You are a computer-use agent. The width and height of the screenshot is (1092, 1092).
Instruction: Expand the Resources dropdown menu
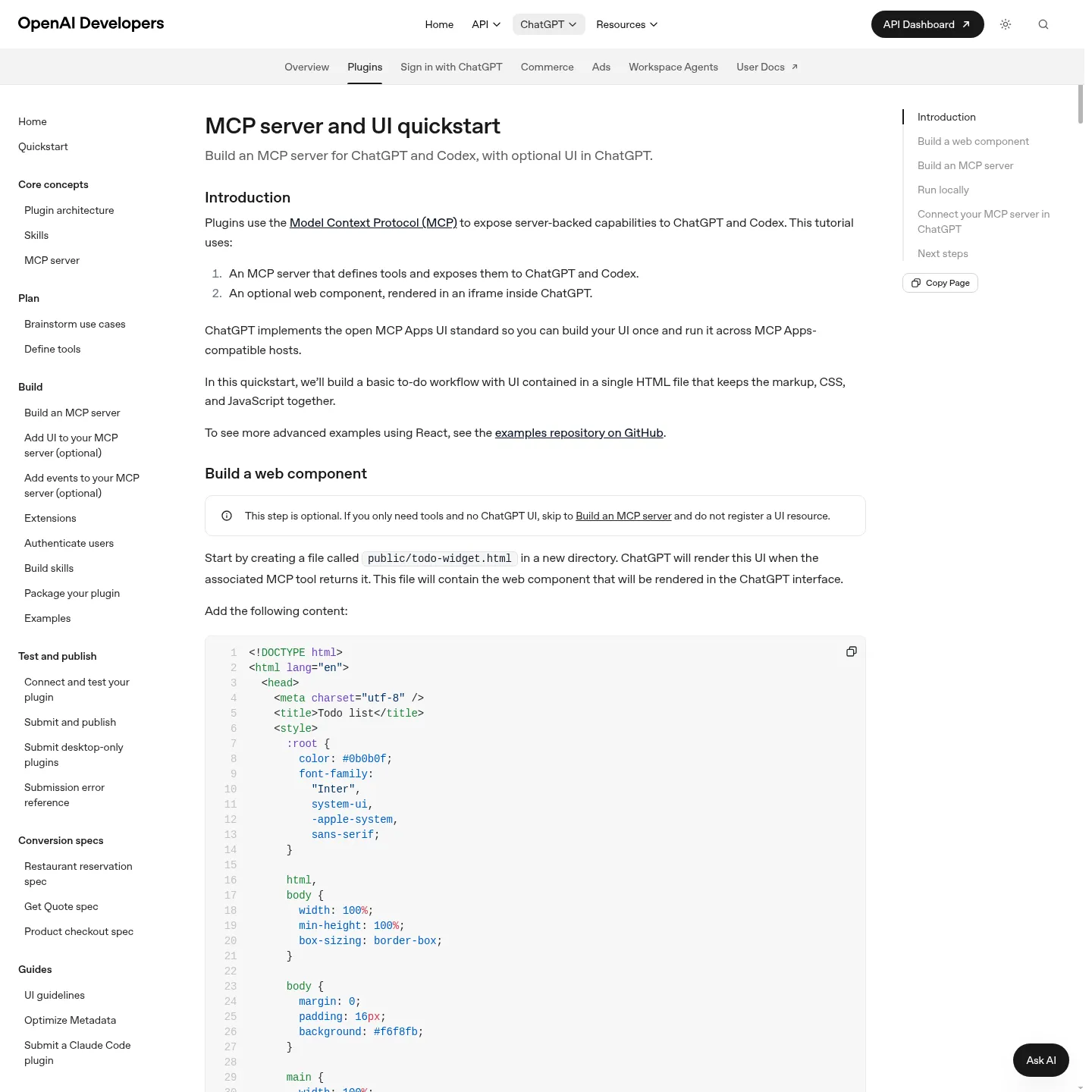pos(626,24)
